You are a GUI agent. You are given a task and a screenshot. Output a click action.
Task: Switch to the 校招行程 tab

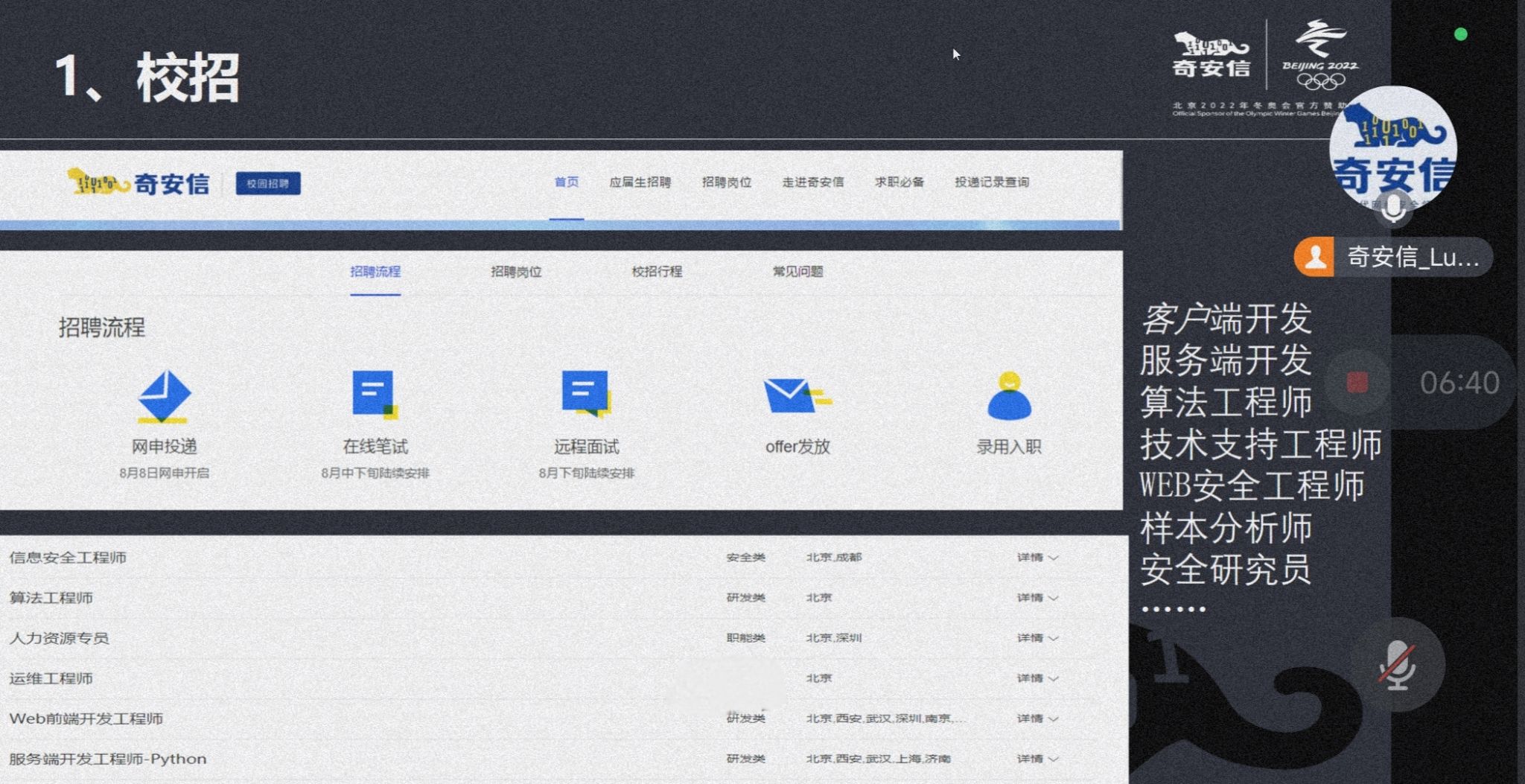pyautogui.click(x=657, y=272)
